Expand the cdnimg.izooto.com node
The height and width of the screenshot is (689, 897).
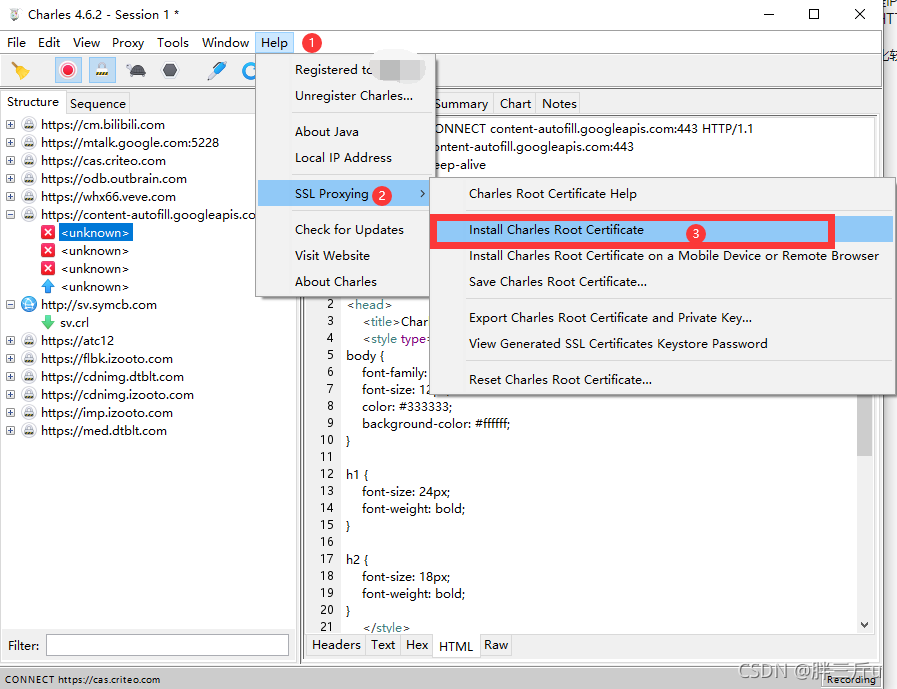pyautogui.click(x=10, y=395)
